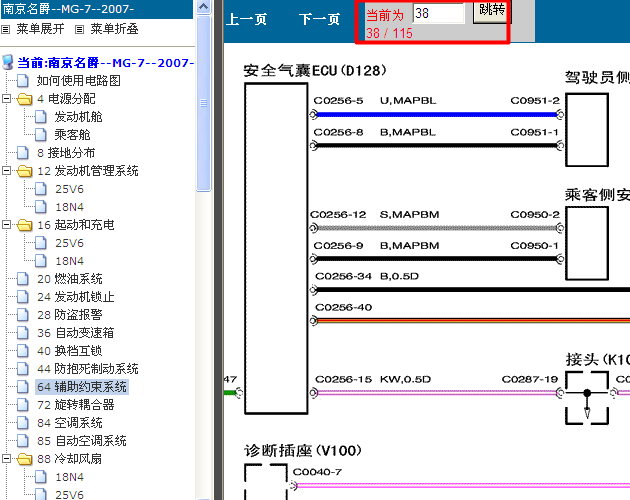Image resolution: width=630 pixels, height=500 pixels.
Task: Click the sidebar scrollbar up arrow
Action: tap(204, 7)
